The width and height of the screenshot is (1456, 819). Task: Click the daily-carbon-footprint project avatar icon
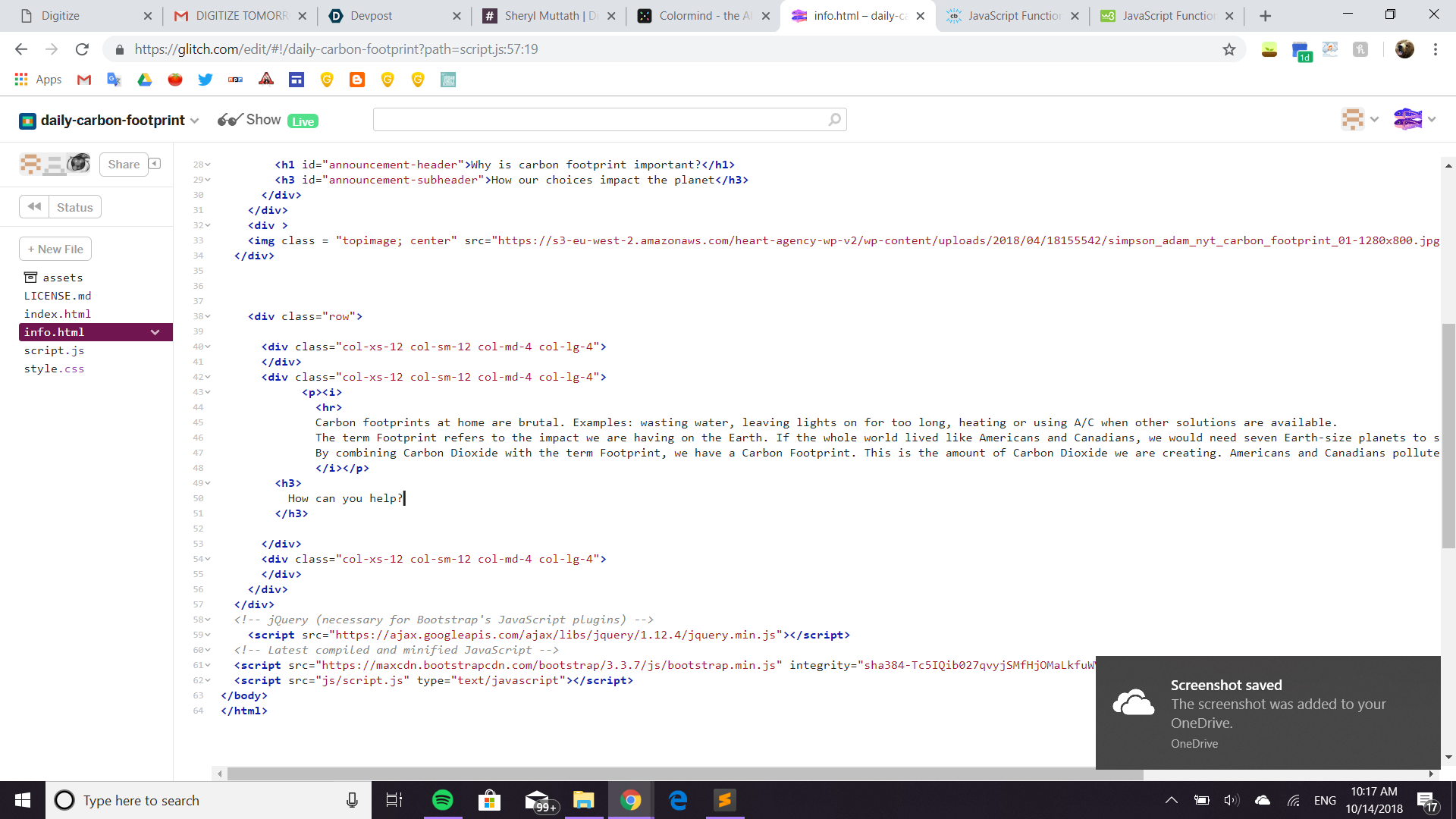(x=27, y=121)
